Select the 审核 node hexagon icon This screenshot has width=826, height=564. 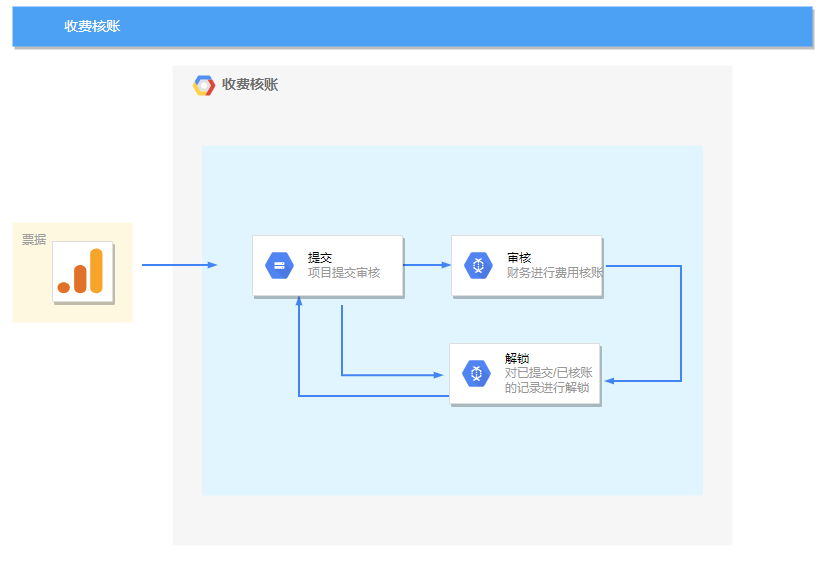[478, 265]
